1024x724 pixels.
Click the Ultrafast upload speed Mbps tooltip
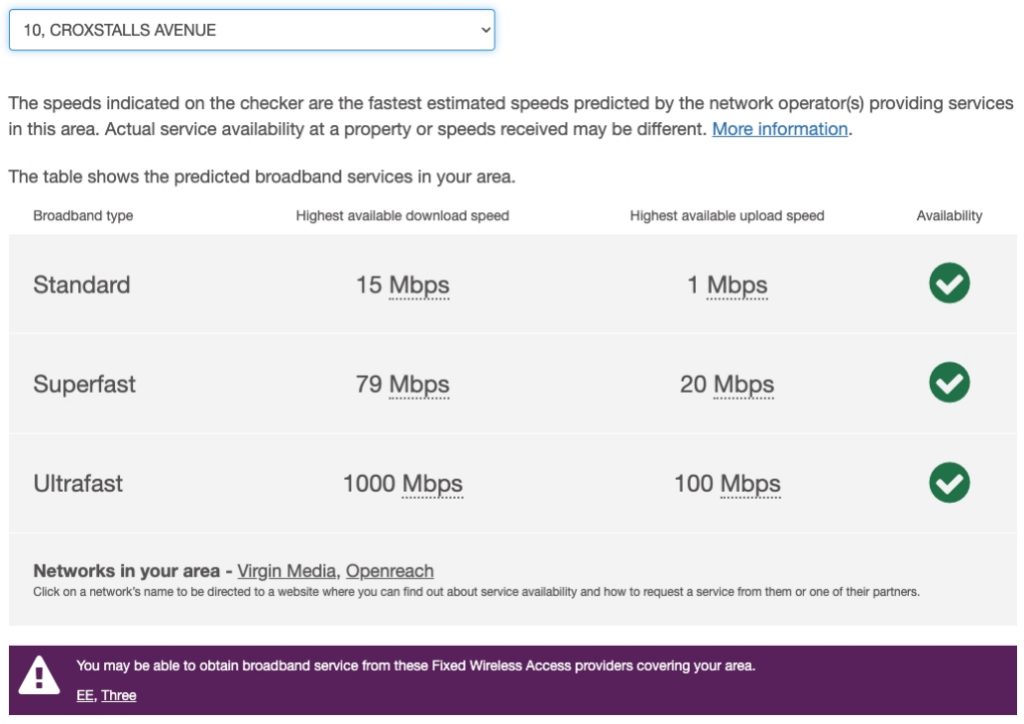[752, 483]
